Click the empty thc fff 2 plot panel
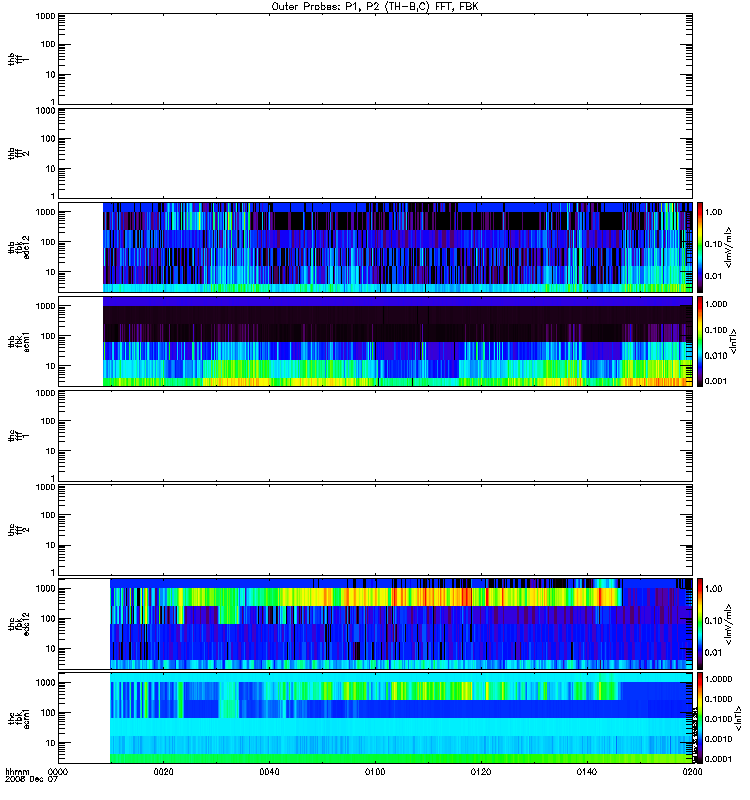The image size is (750, 800). (375, 530)
